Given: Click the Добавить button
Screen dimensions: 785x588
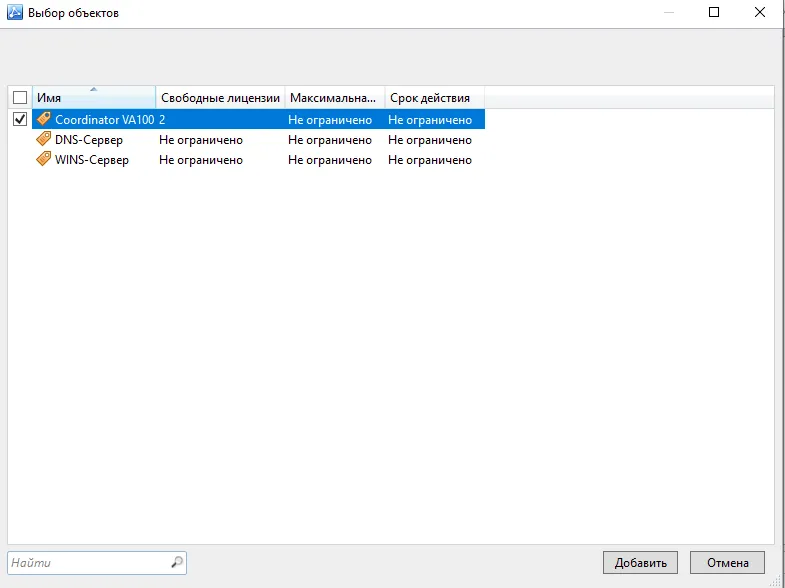Looking at the screenshot, I should coord(640,562).
